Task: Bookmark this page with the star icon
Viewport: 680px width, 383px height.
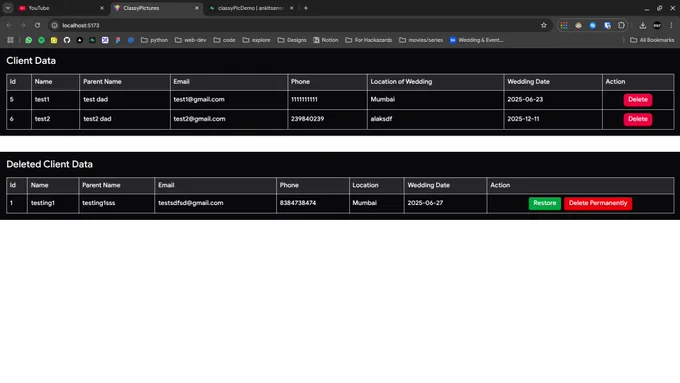Action: pyautogui.click(x=544, y=26)
